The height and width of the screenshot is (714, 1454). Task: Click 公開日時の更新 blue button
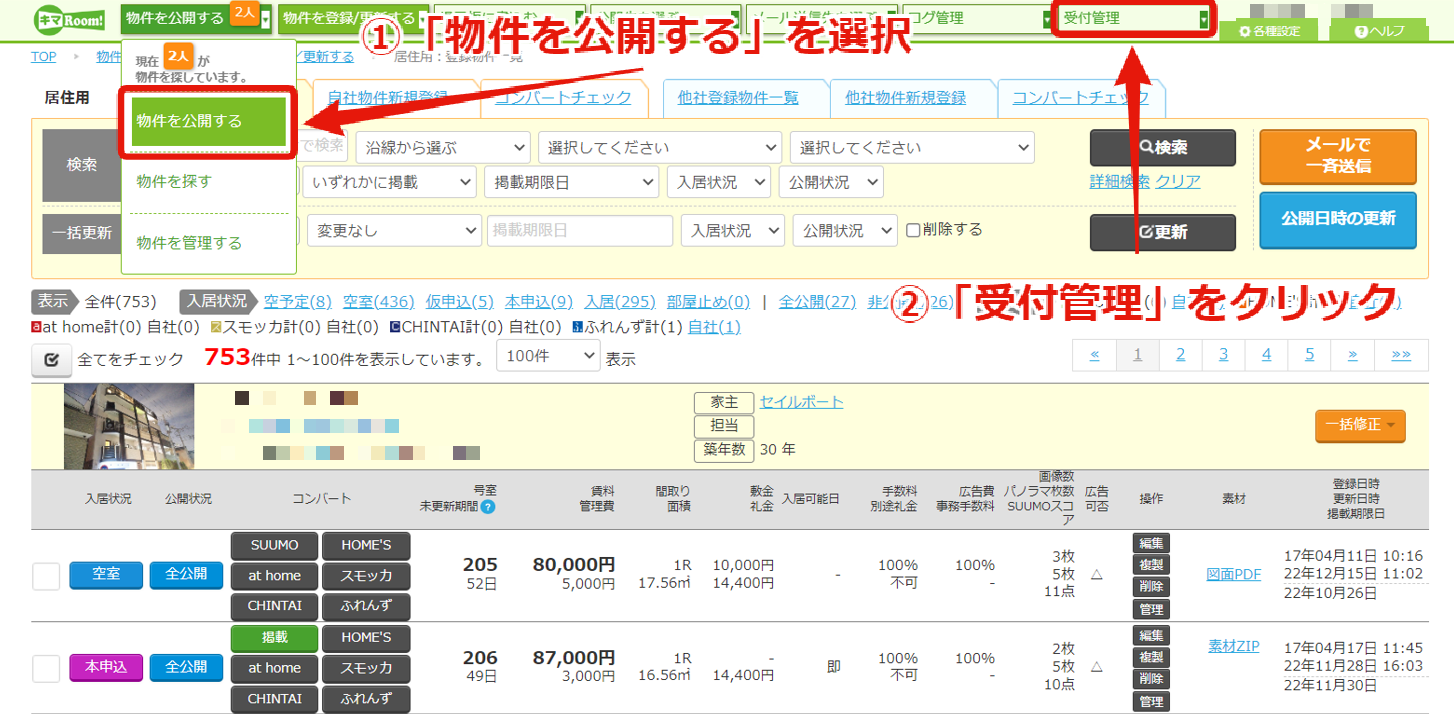[x=1338, y=220]
